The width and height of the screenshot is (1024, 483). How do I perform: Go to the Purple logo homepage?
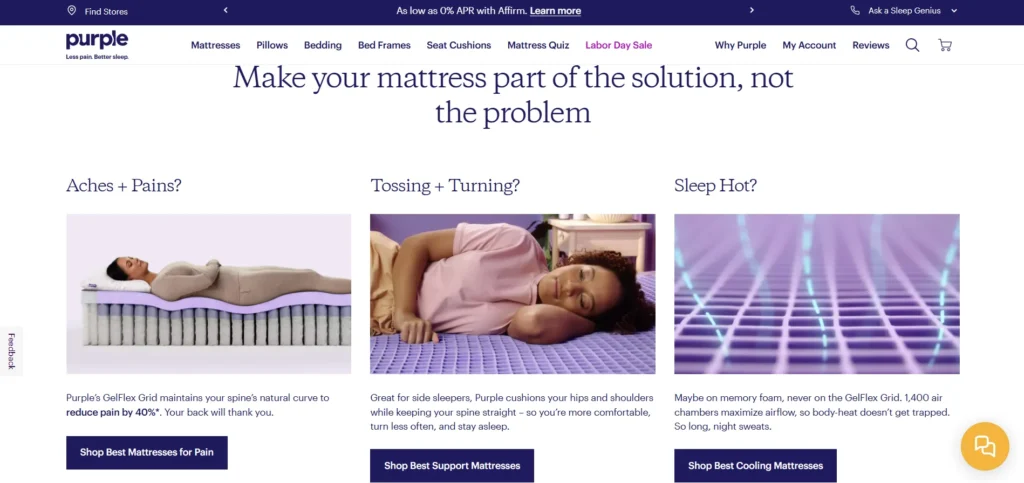tap(97, 44)
